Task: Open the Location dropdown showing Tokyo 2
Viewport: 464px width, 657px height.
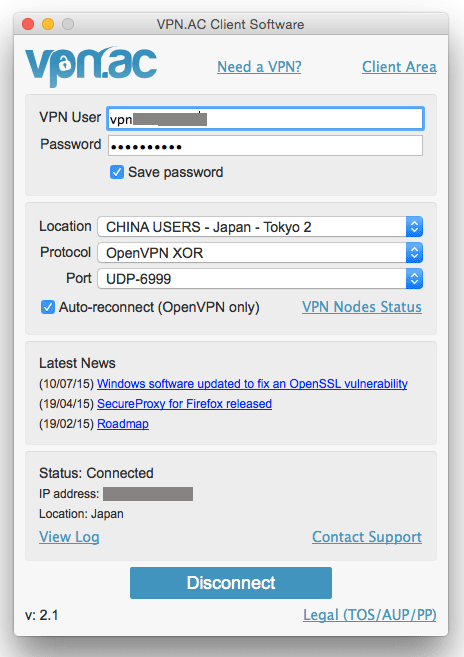Action: pos(260,227)
